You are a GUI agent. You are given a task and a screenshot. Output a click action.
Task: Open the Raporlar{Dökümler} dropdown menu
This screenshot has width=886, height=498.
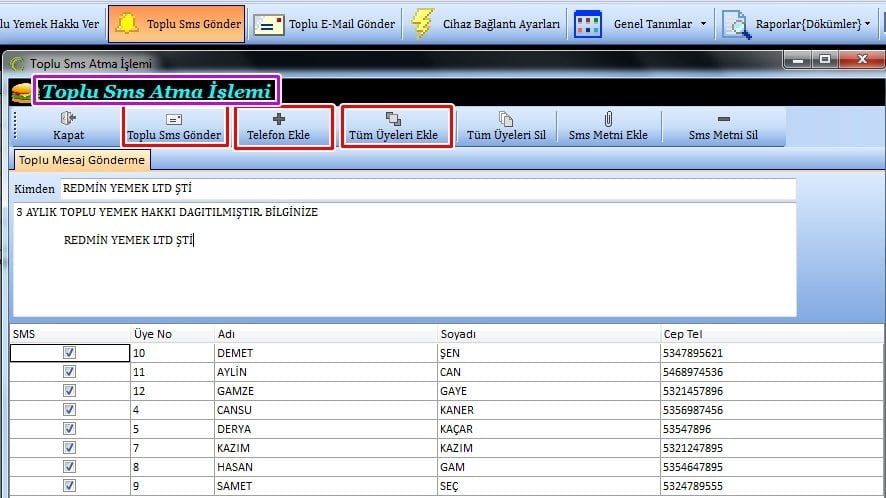800,24
